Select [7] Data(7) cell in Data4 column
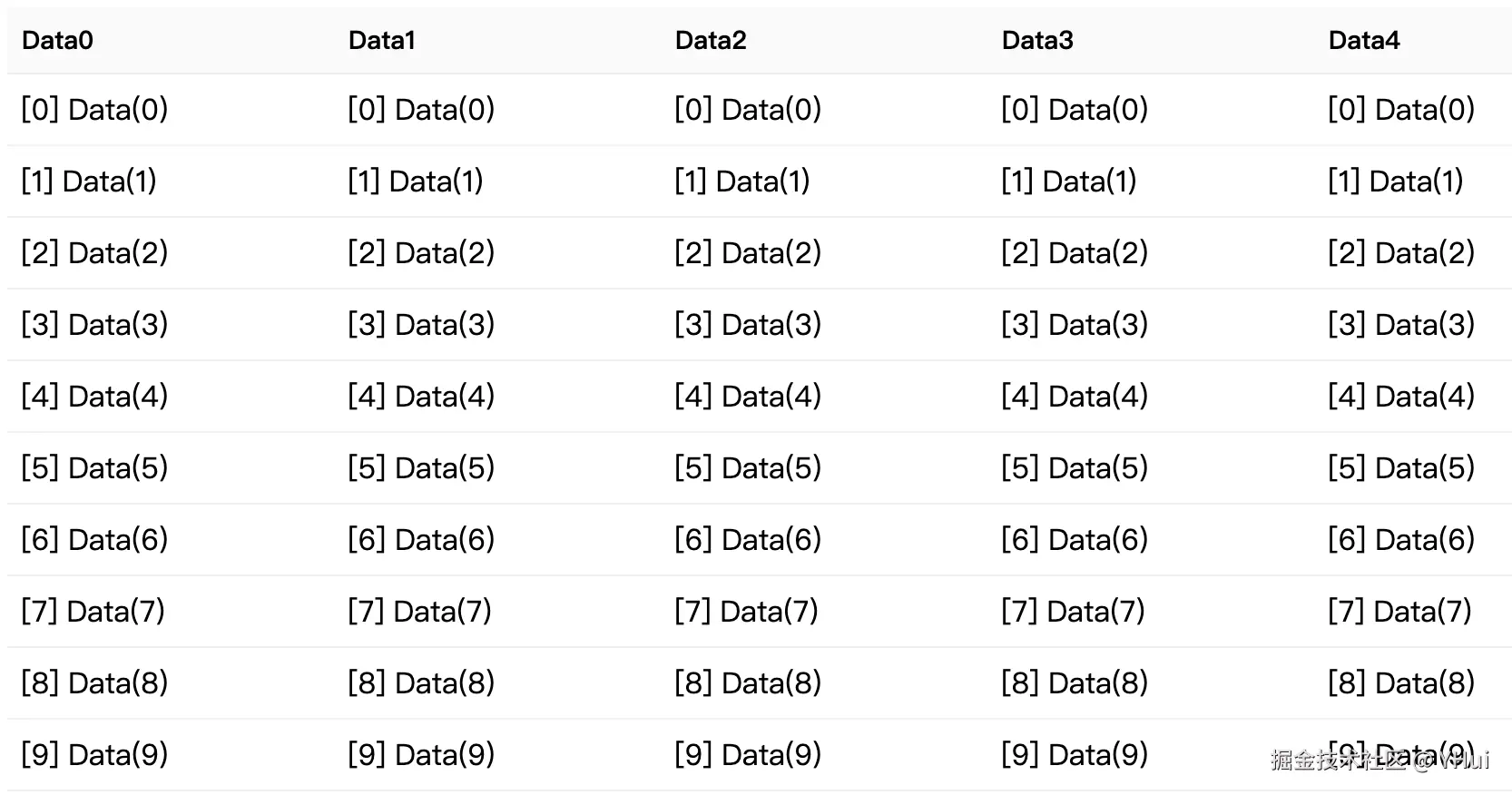The height and width of the screenshot is (795, 1512). (x=1400, y=612)
